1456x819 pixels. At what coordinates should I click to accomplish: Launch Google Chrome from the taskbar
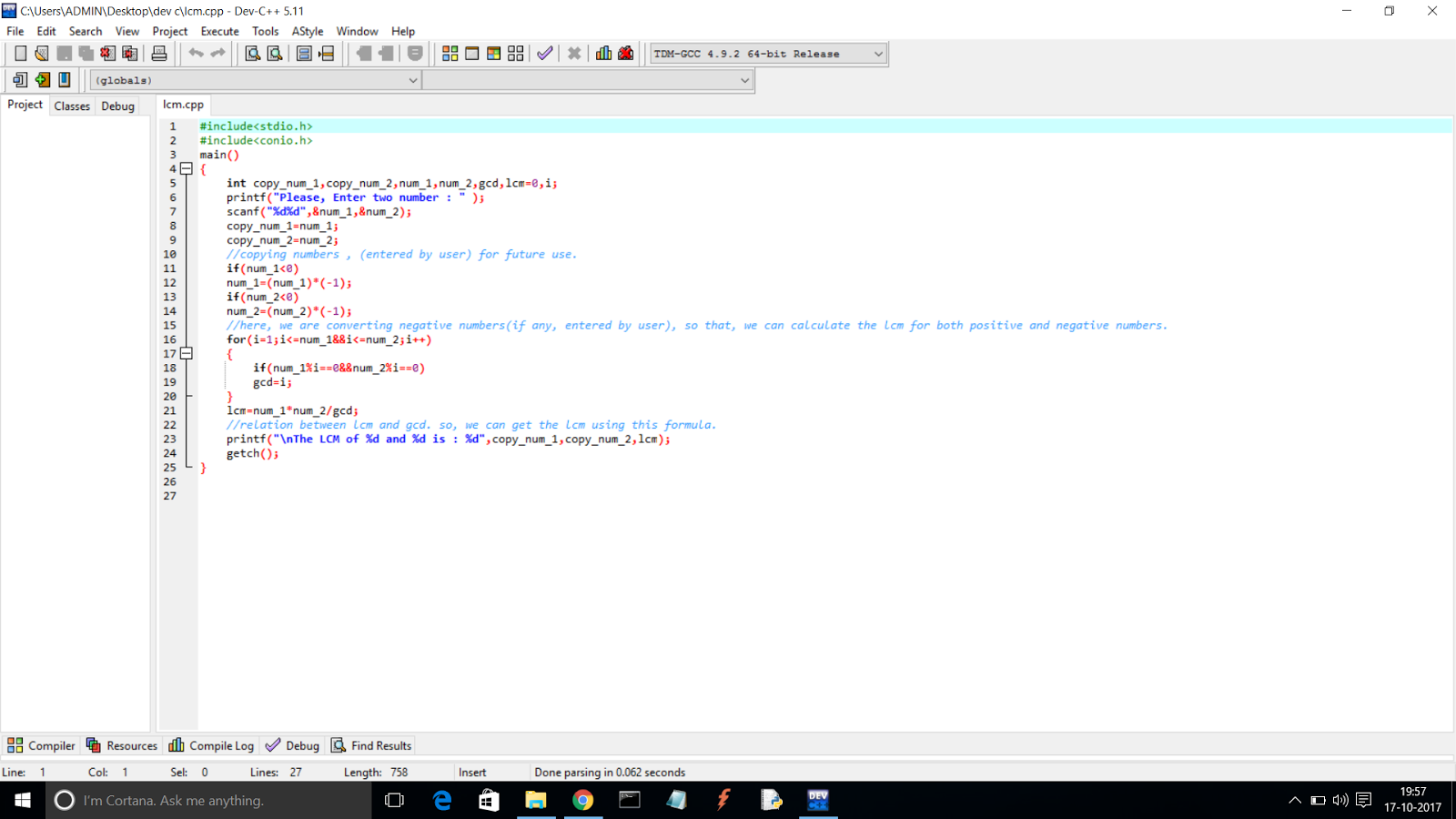[x=583, y=800]
